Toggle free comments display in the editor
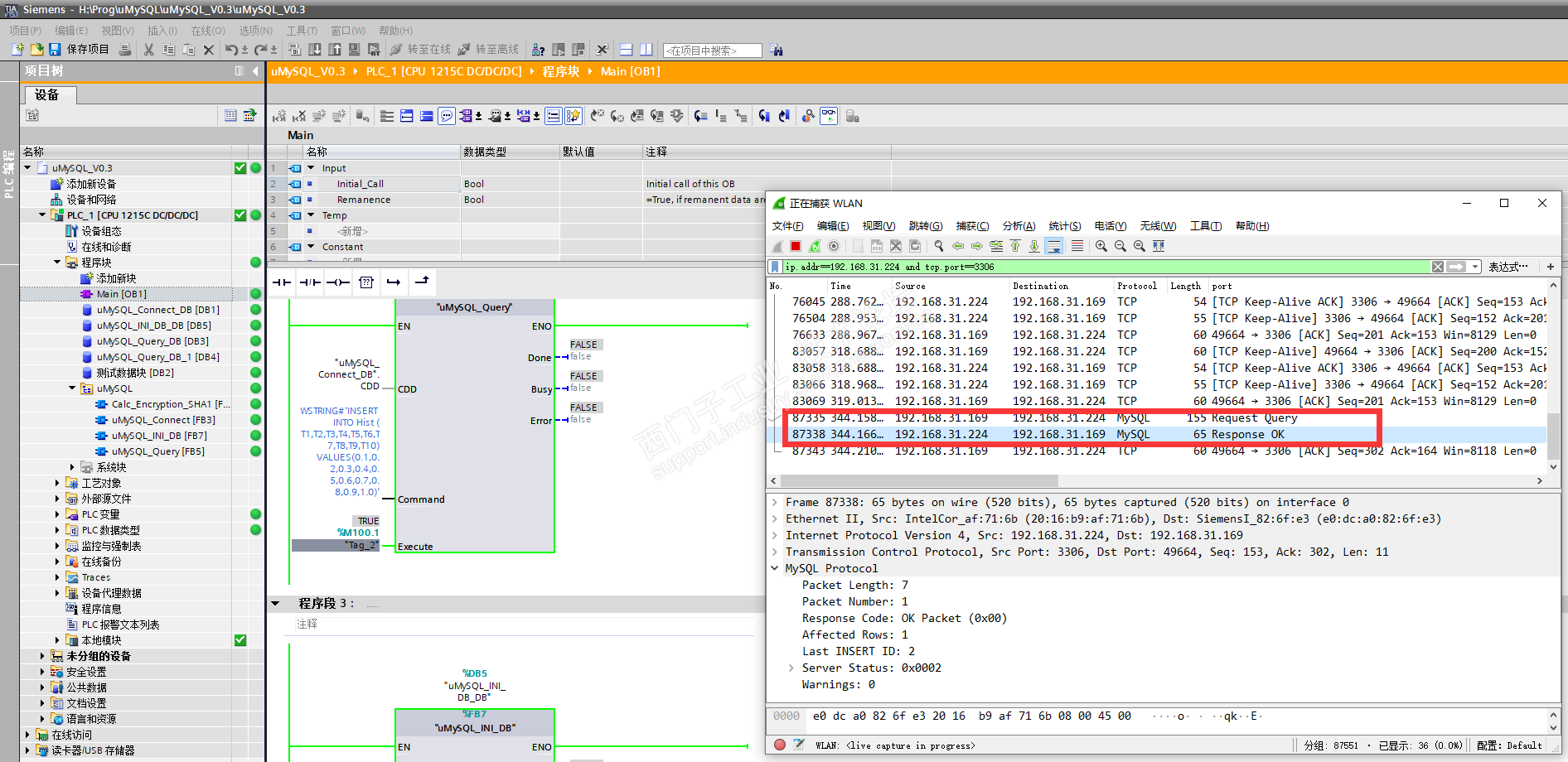 click(447, 116)
